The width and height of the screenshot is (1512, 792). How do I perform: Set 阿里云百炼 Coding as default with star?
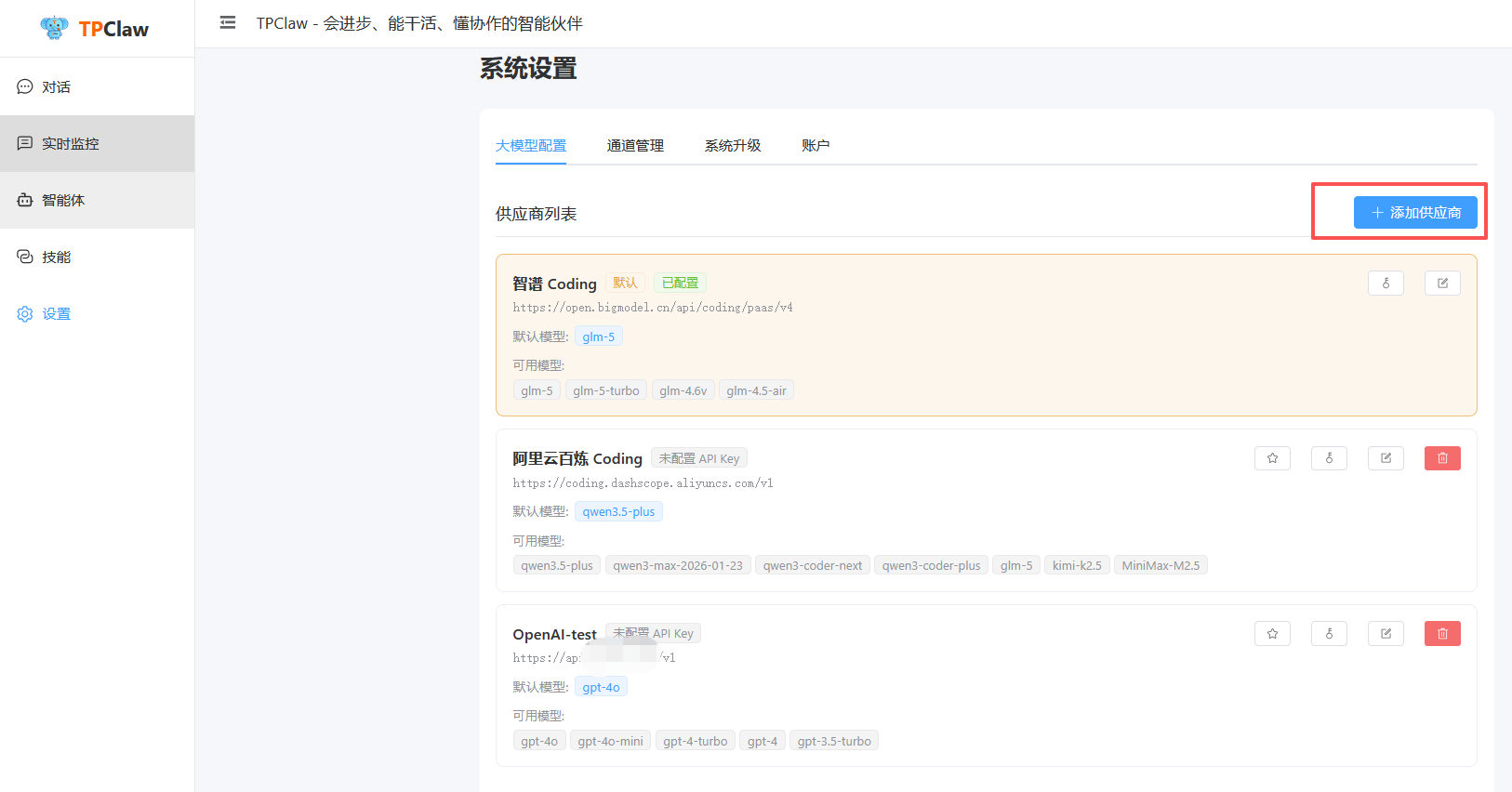click(x=1272, y=458)
